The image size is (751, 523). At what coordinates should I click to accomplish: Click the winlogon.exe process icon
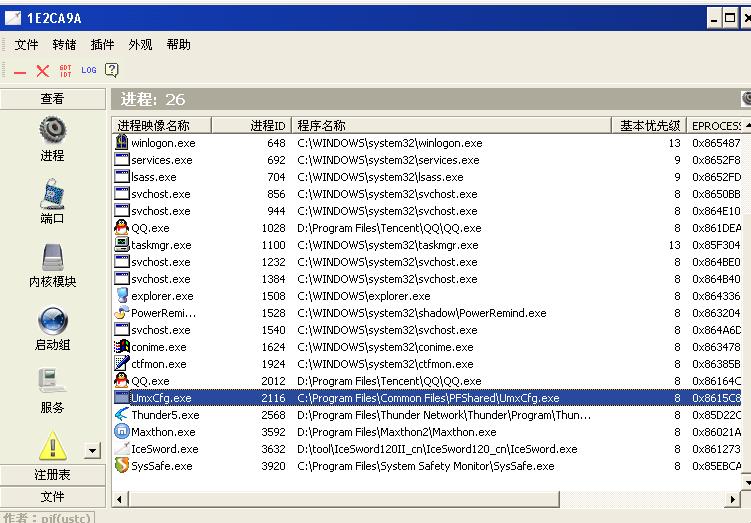122,143
